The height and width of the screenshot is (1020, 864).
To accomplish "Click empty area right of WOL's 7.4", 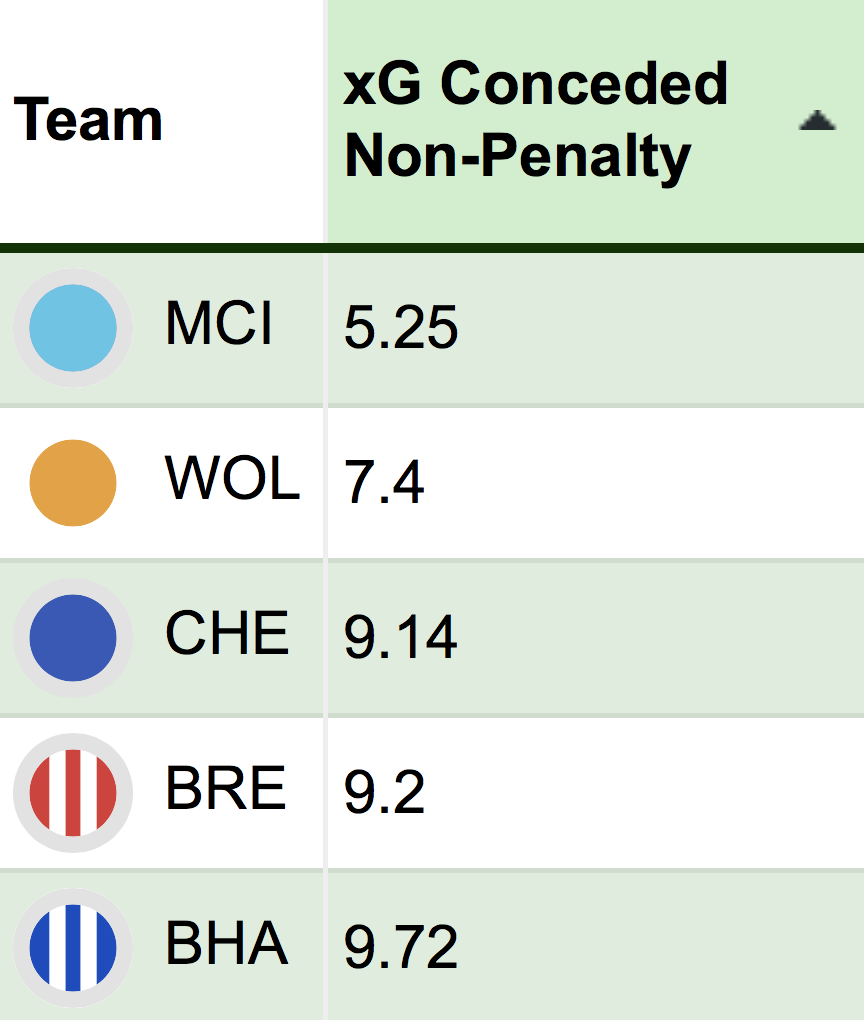I will pyautogui.click(x=644, y=483).
